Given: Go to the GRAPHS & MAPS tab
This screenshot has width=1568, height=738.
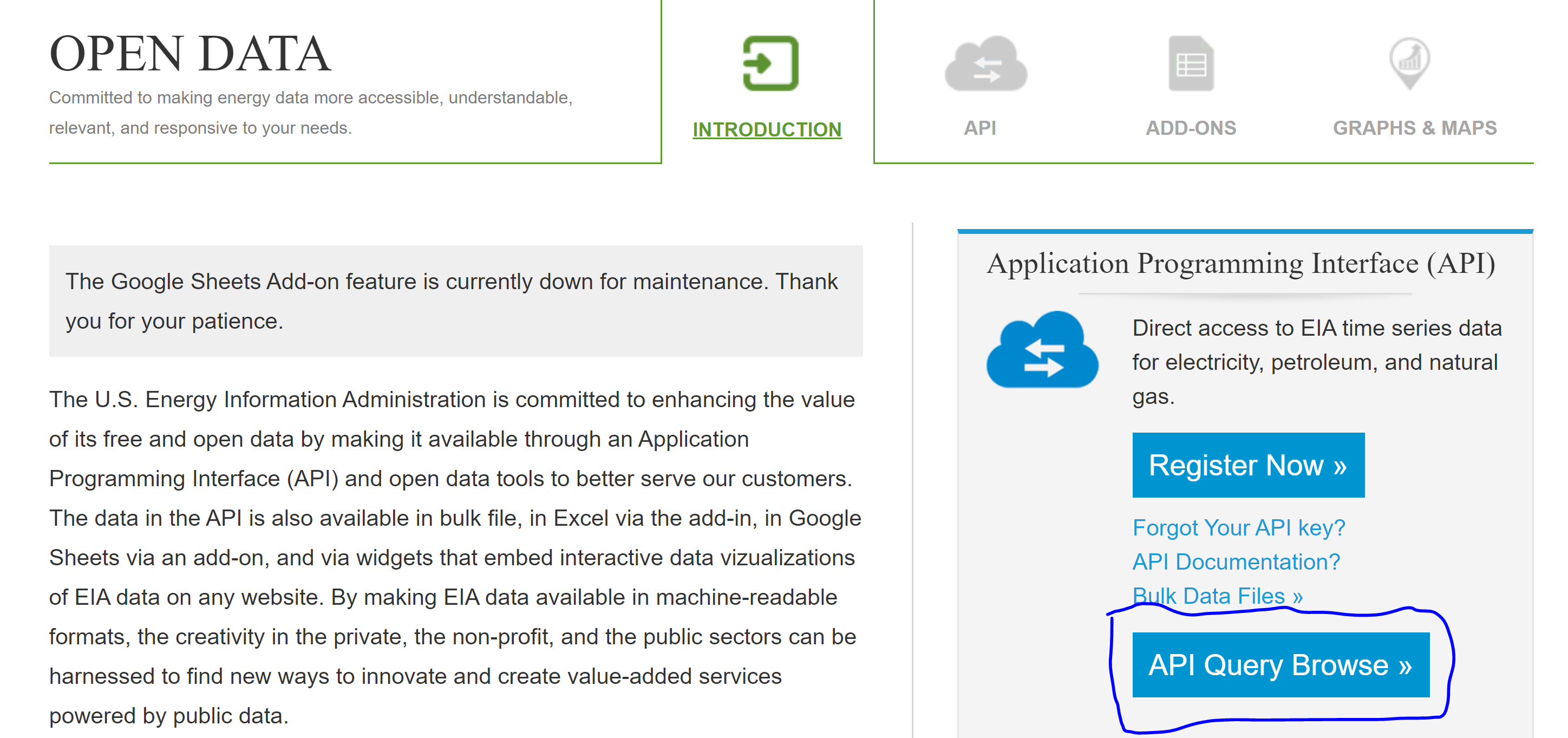Looking at the screenshot, I should [x=1414, y=128].
